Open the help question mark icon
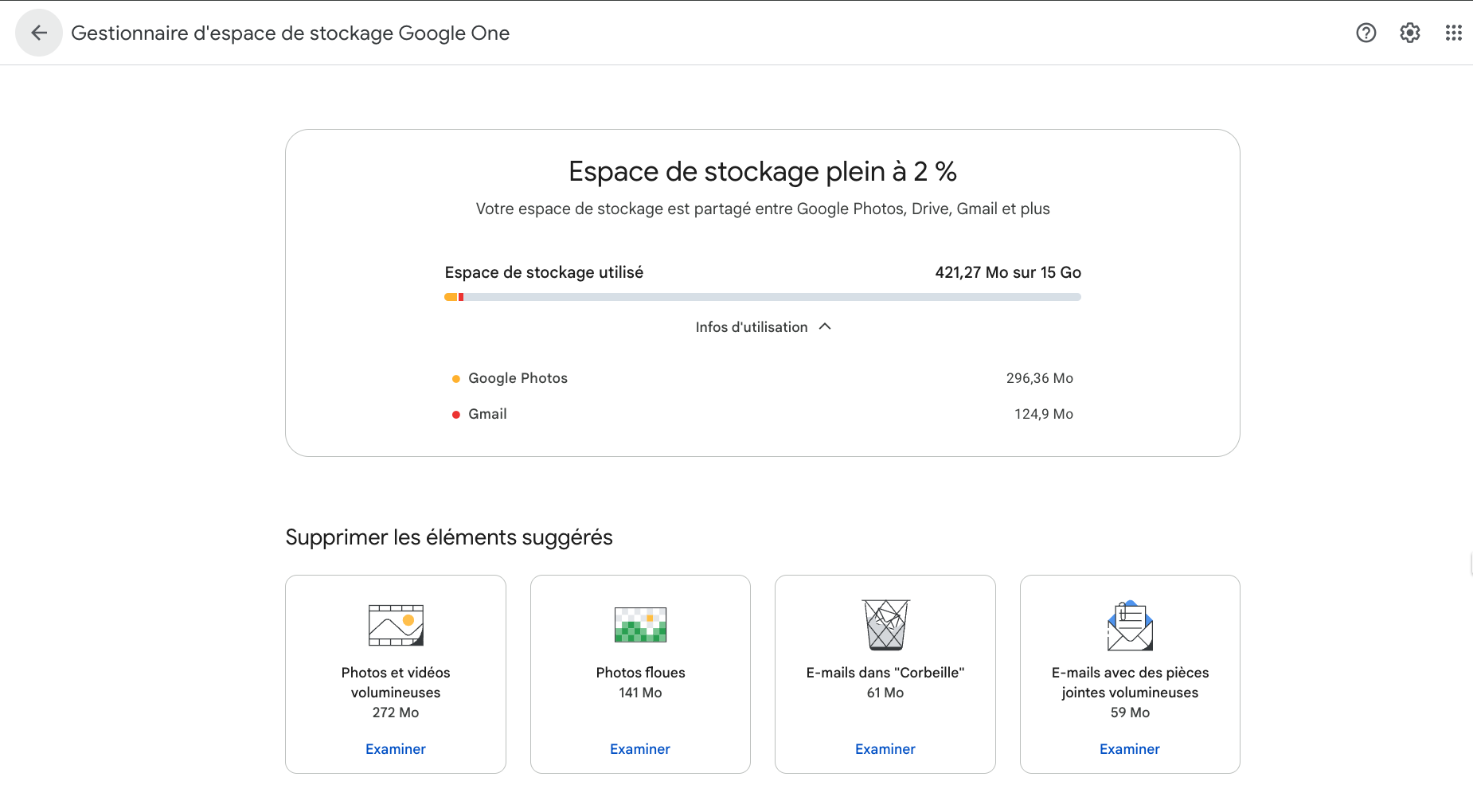 point(1366,33)
